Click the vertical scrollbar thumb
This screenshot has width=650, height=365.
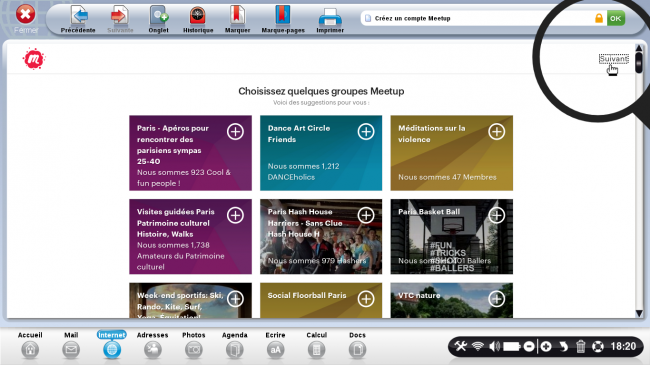pos(639,63)
